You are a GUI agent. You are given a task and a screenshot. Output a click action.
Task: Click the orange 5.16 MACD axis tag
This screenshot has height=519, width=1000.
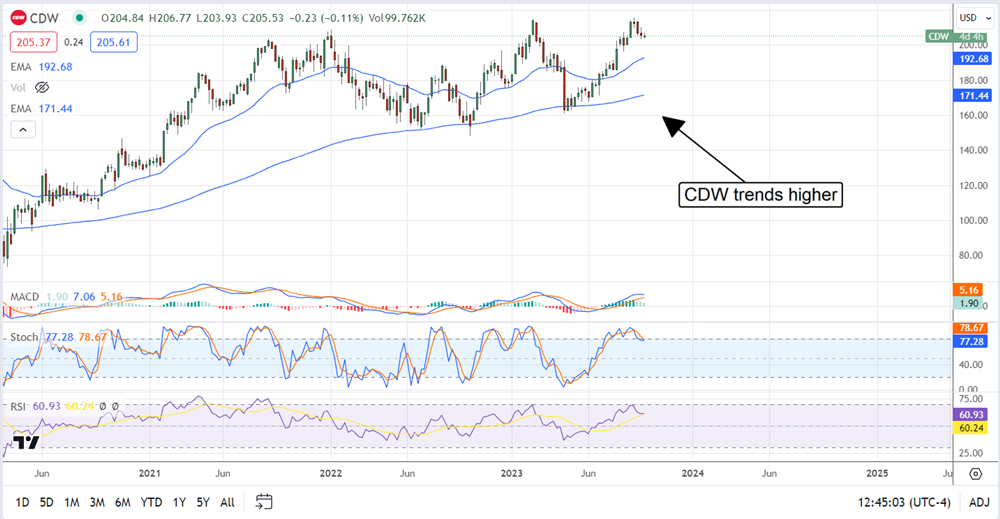click(969, 290)
